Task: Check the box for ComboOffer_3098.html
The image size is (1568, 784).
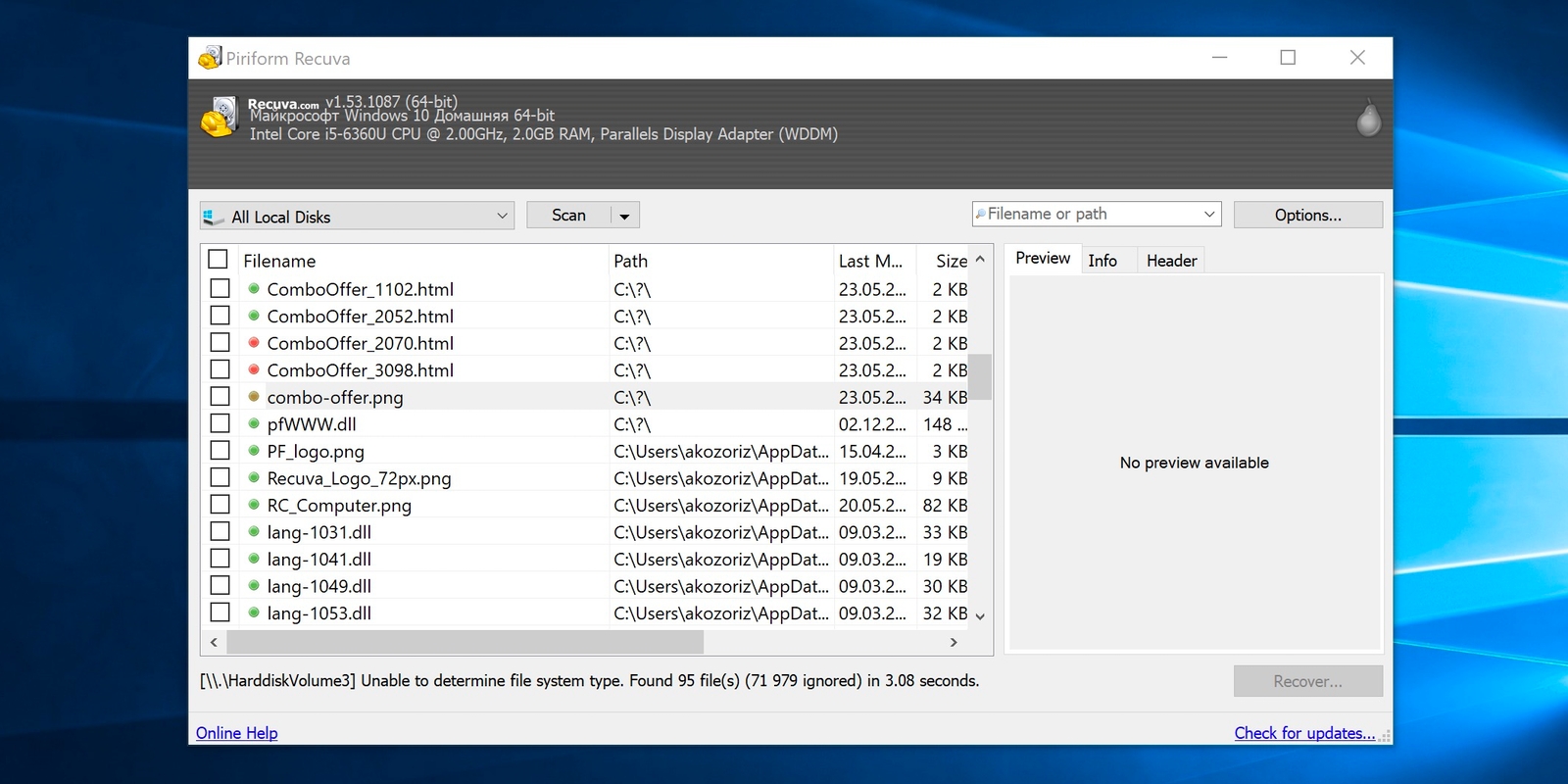Action: (x=220, y=369)
